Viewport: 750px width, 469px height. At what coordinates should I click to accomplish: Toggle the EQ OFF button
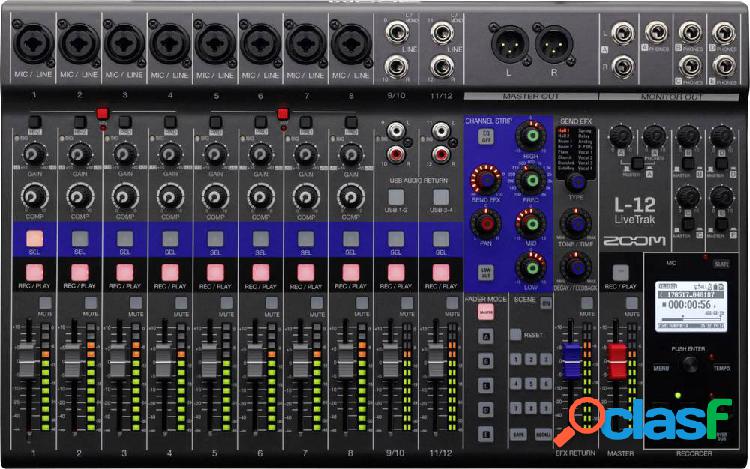click(x=485, y=137)
